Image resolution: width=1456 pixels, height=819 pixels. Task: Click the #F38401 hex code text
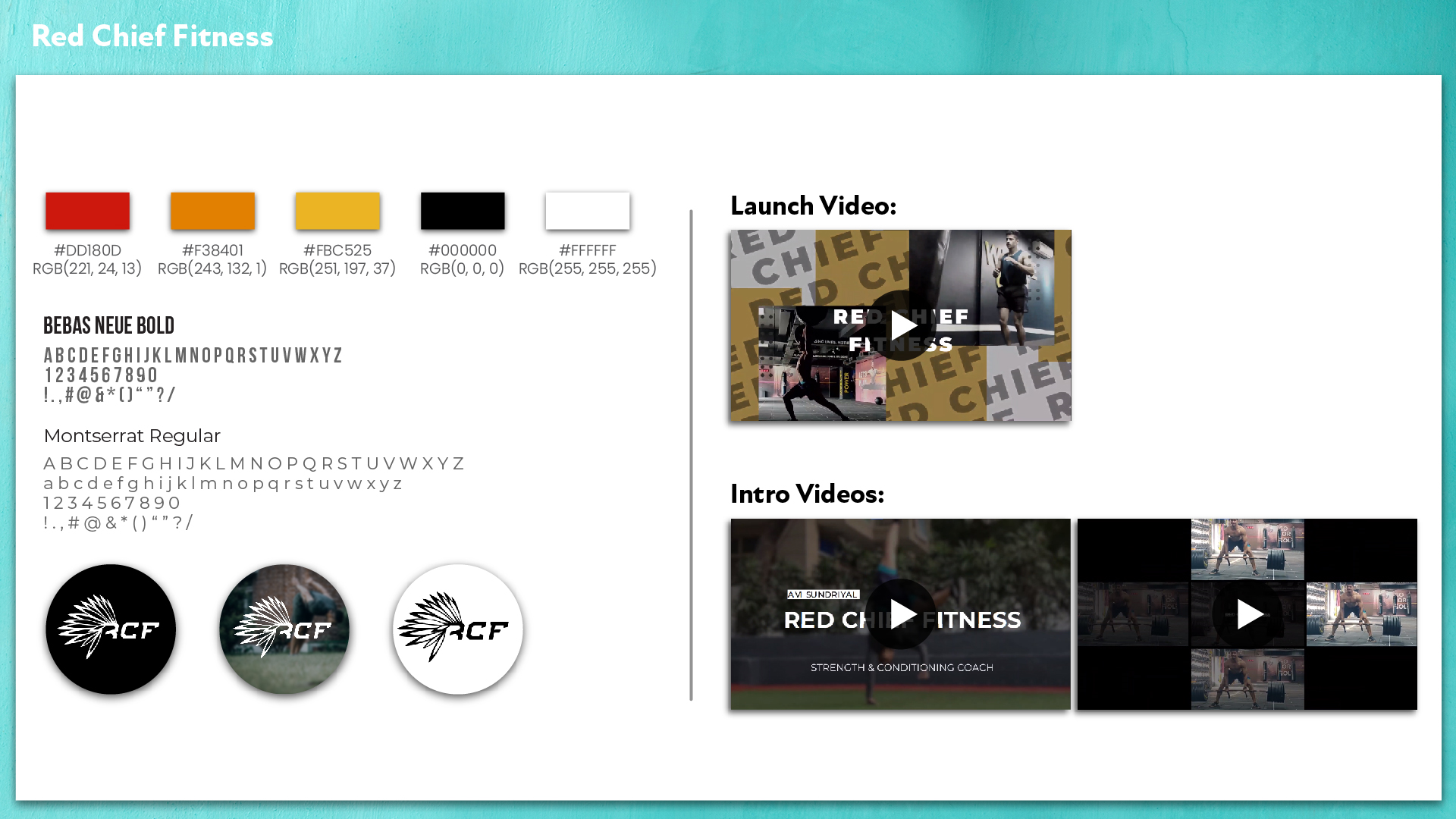212,250
